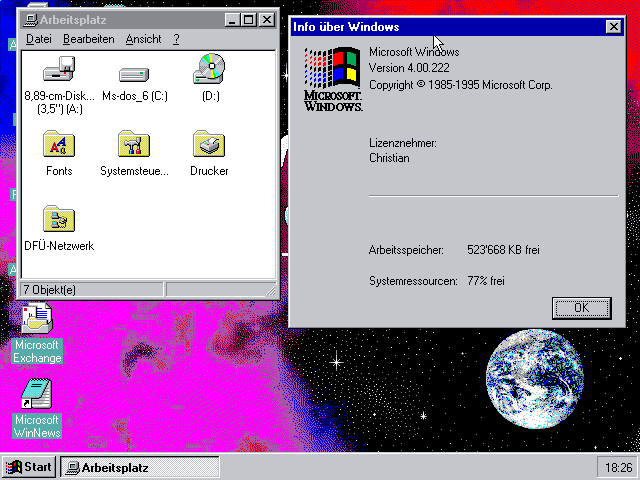This screenshot has width=640, height=480.
Task: Select the Microsoft Exchange desktop icon
Action: coord(37,318)
